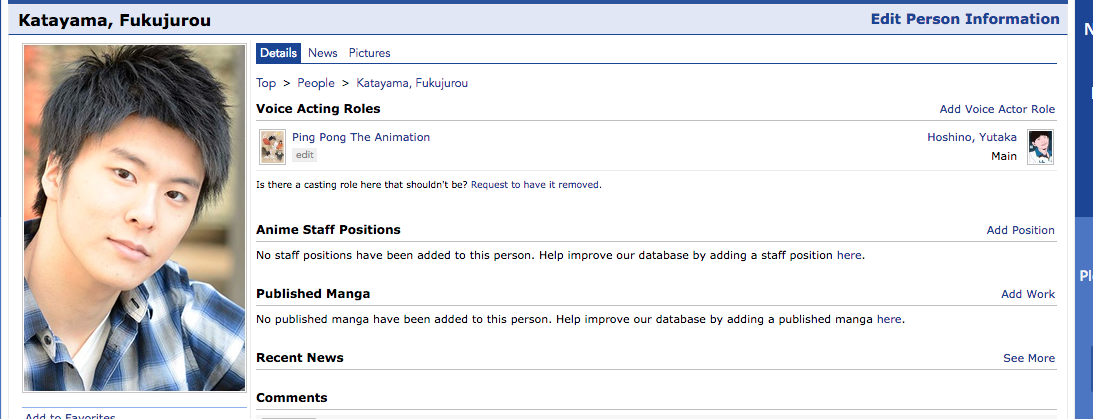This screenshot has width=1093, height=419.
Task: Click Add Work link
Action: tap(1028, 294)
